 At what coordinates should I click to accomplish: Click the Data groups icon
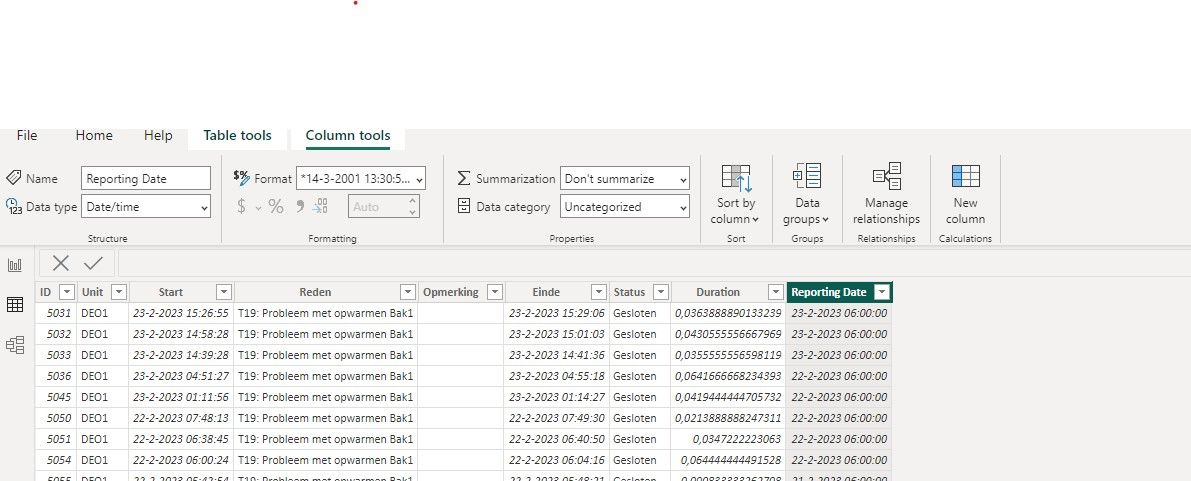pyautogui.click(x=807, y=176)
